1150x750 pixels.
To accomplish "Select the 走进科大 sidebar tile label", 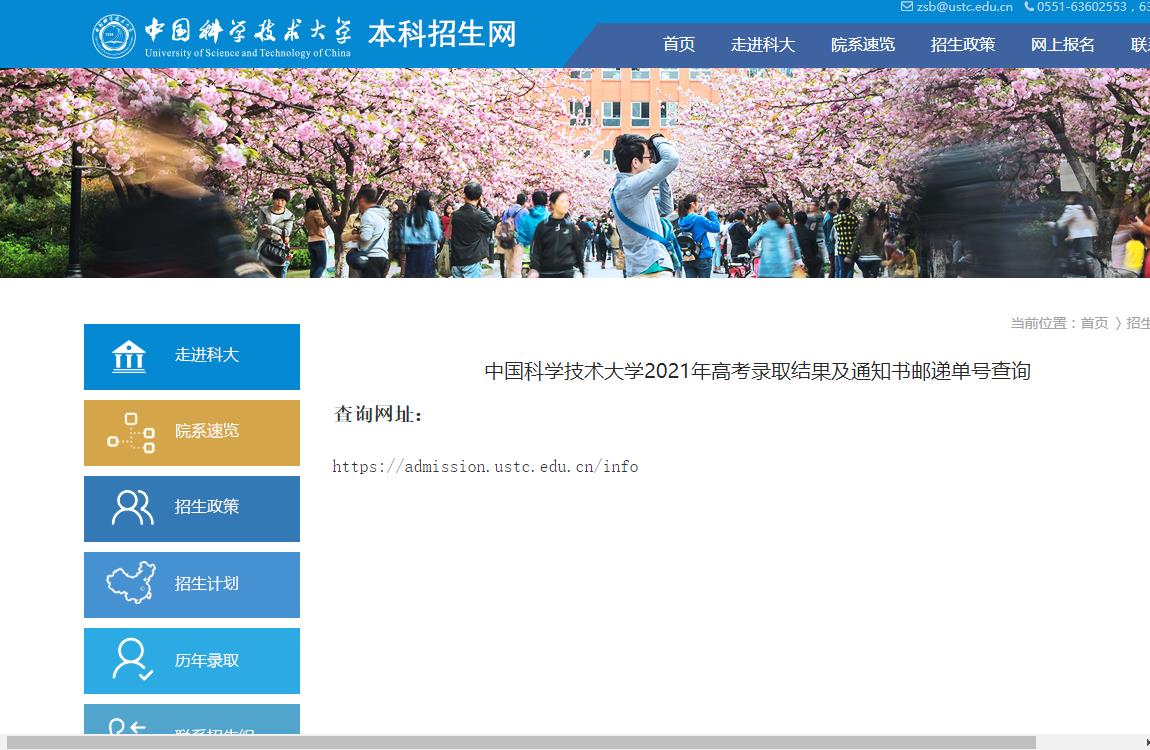I will pyautogui.click(x=207, y=355).
